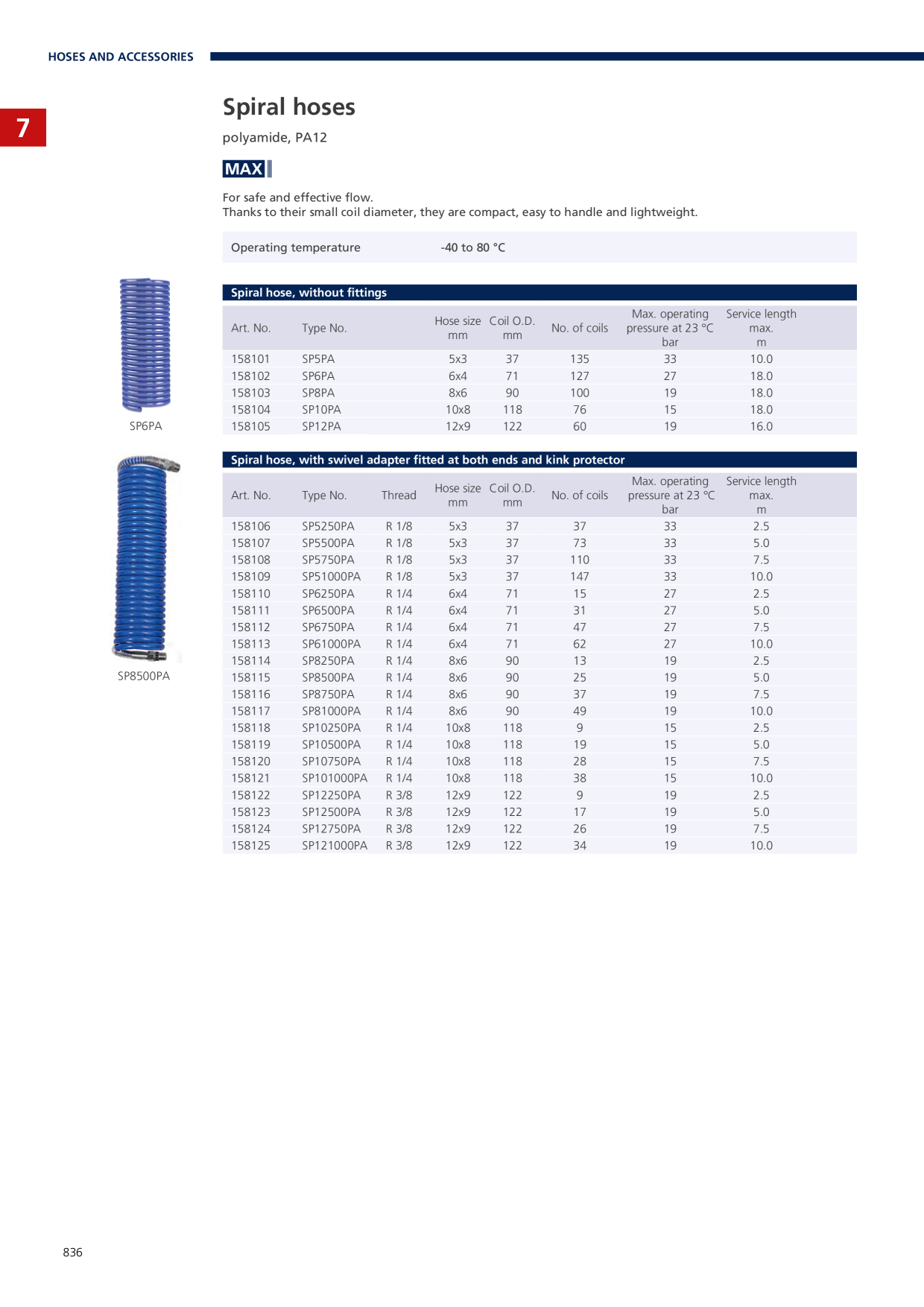Click the red chapter 7 marker
This screenshot has width=924, height=1307.
coord(23,127)
